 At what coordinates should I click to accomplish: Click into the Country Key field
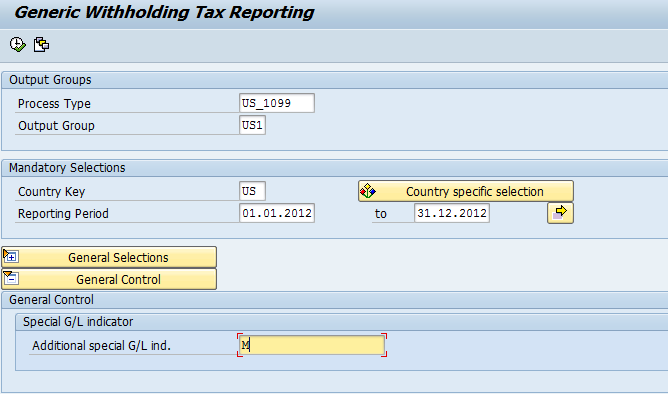[252, 191]
